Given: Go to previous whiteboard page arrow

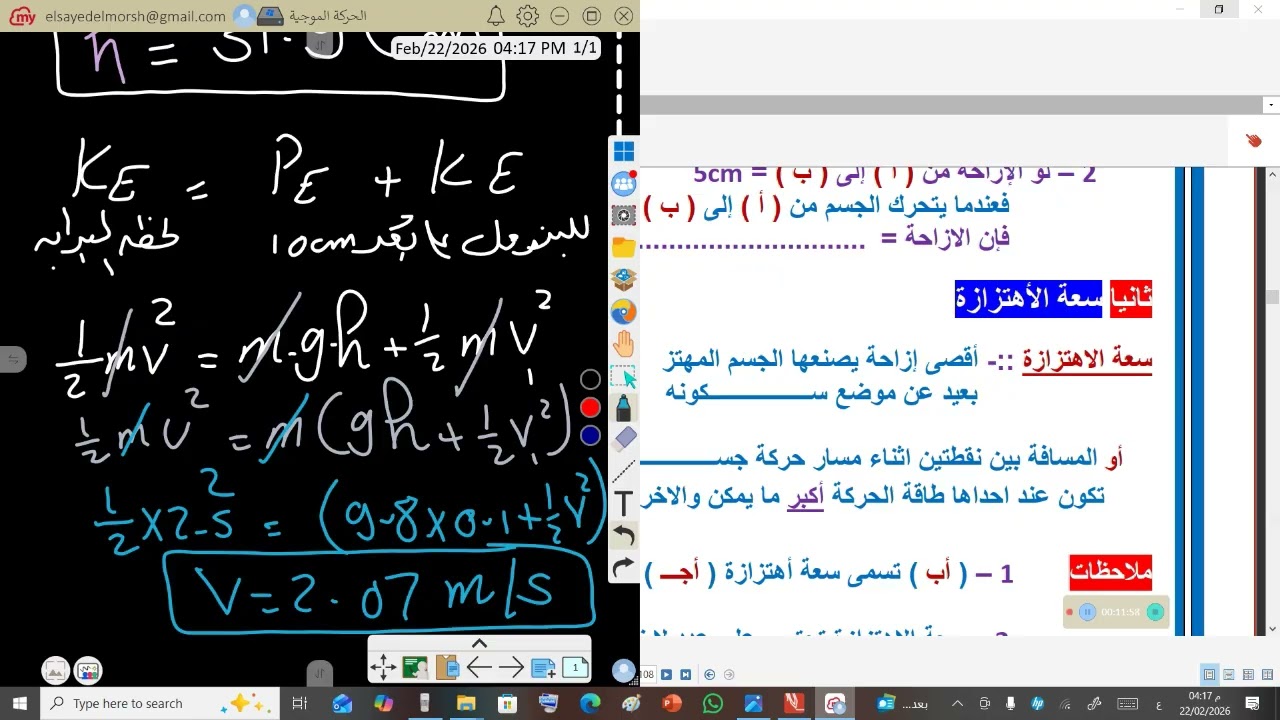Looking at the screenshot, I should (x=480, y=667).
